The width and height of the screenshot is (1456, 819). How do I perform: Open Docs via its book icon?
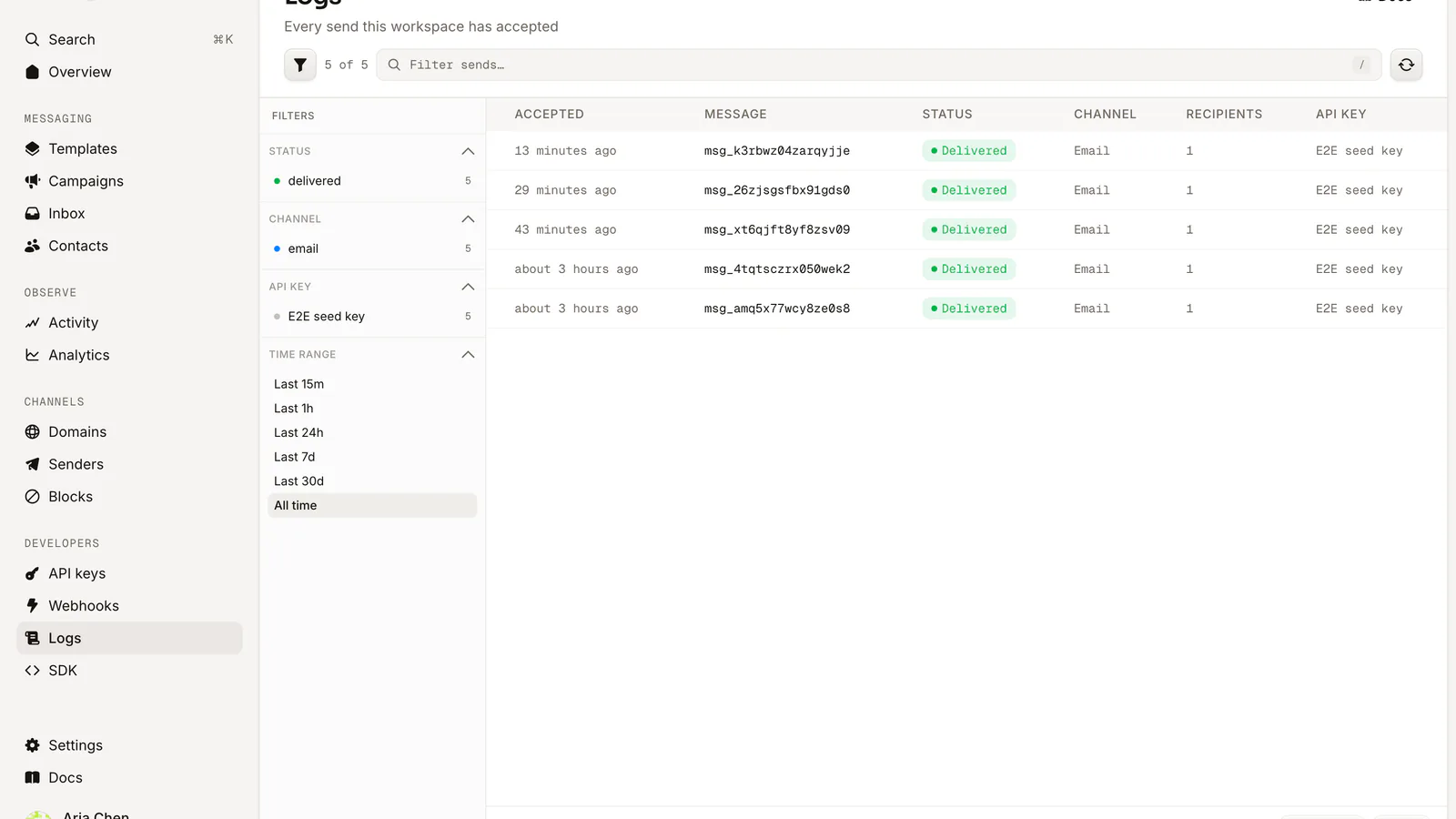coord(33,777)
